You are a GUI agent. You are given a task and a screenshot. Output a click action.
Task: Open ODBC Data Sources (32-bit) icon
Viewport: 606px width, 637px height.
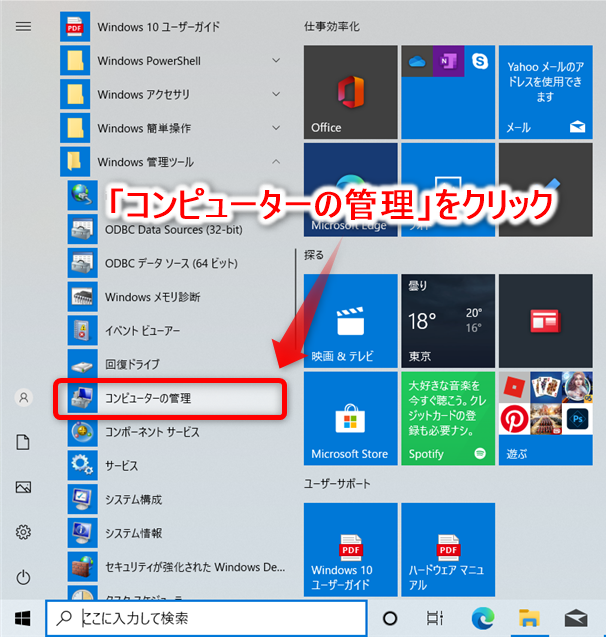click(82, 229)
